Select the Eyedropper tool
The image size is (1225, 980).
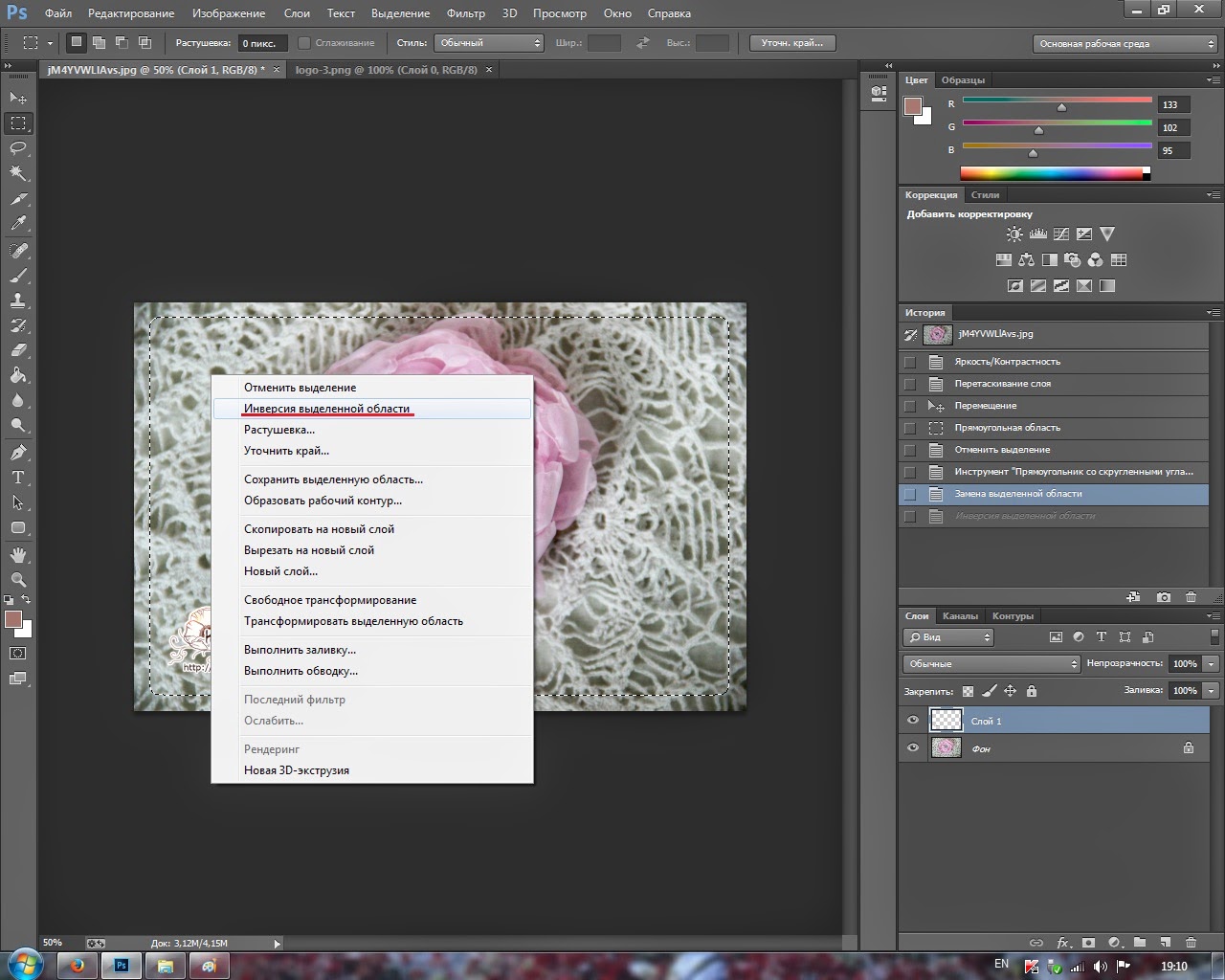(18, 224)
